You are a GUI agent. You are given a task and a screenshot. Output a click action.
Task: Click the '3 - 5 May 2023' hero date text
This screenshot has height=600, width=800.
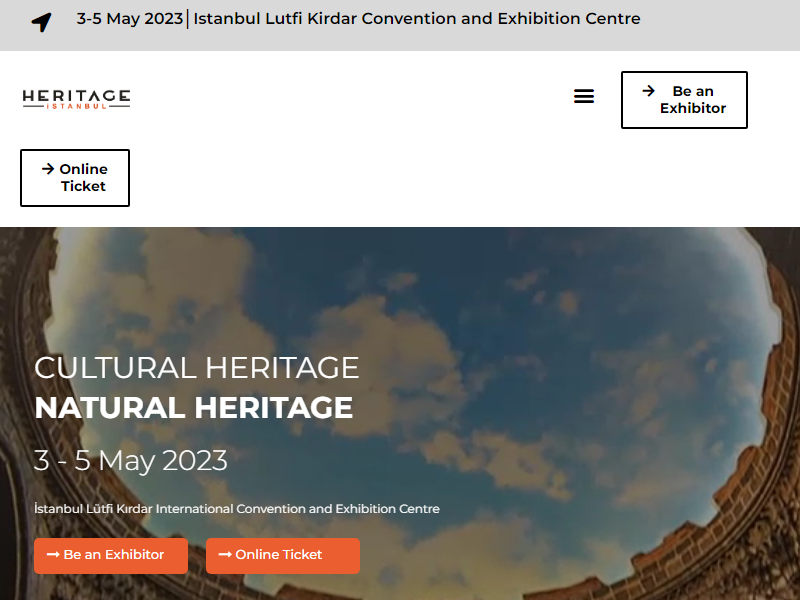[131, 461]
